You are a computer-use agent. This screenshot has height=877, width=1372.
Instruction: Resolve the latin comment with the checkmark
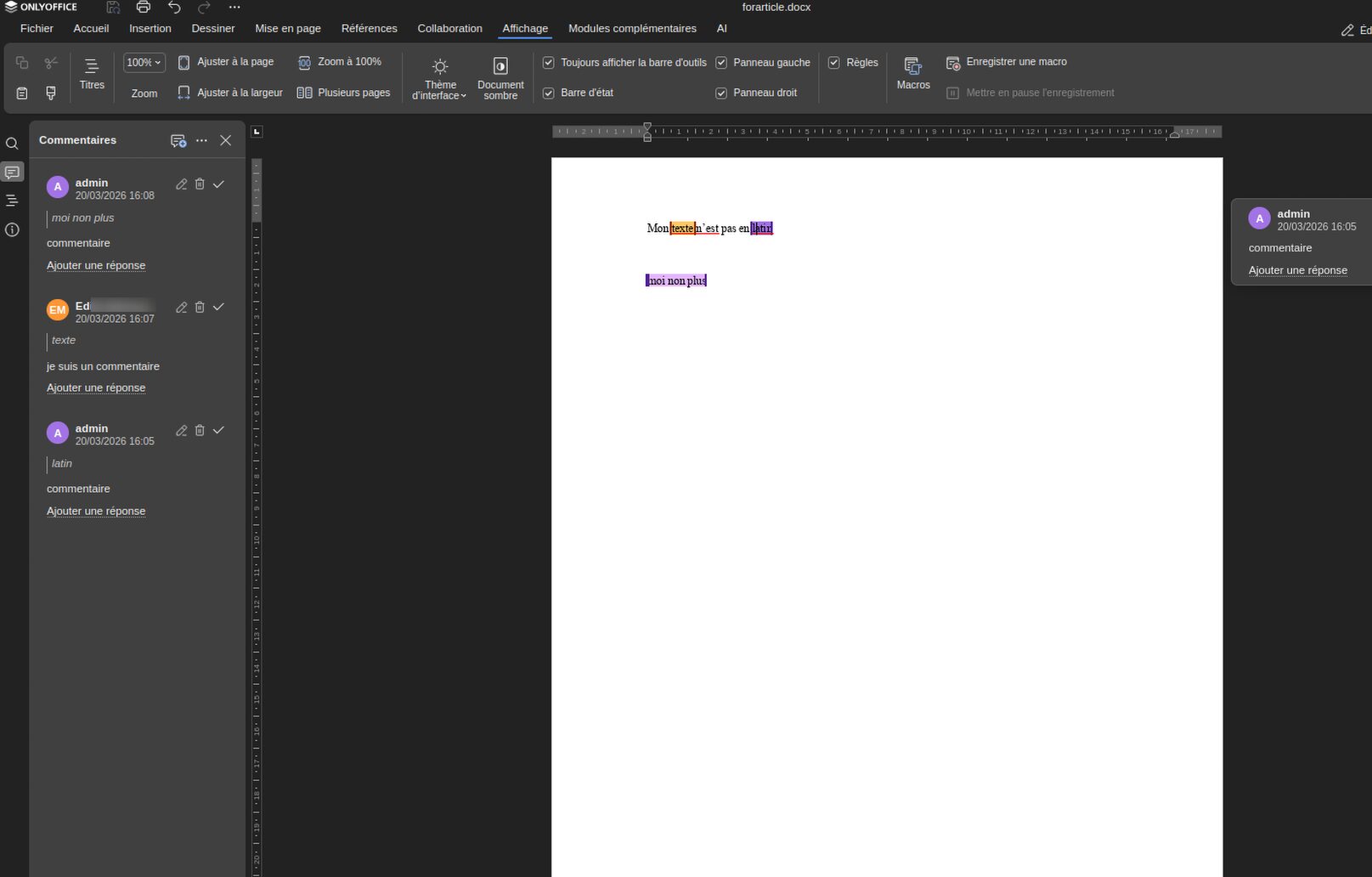coord(218,430)
